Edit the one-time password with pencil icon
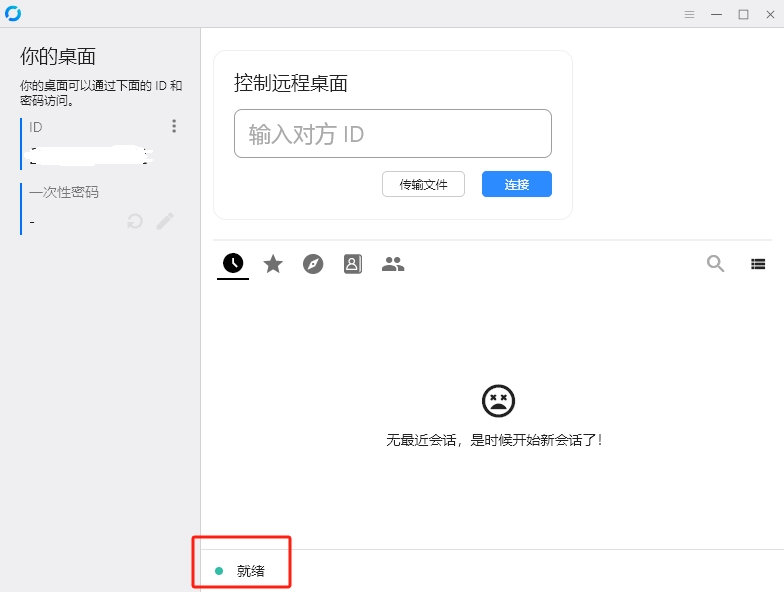The height and width of the screenshot is (592, 784). 165,221
